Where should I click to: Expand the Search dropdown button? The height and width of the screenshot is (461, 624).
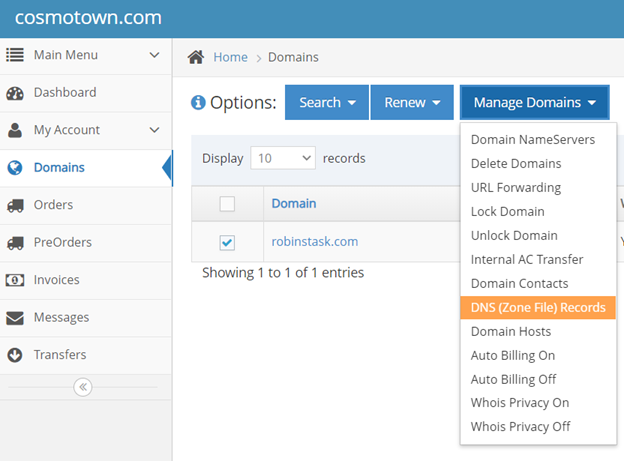pyautogui.click(x=327, y=103)
